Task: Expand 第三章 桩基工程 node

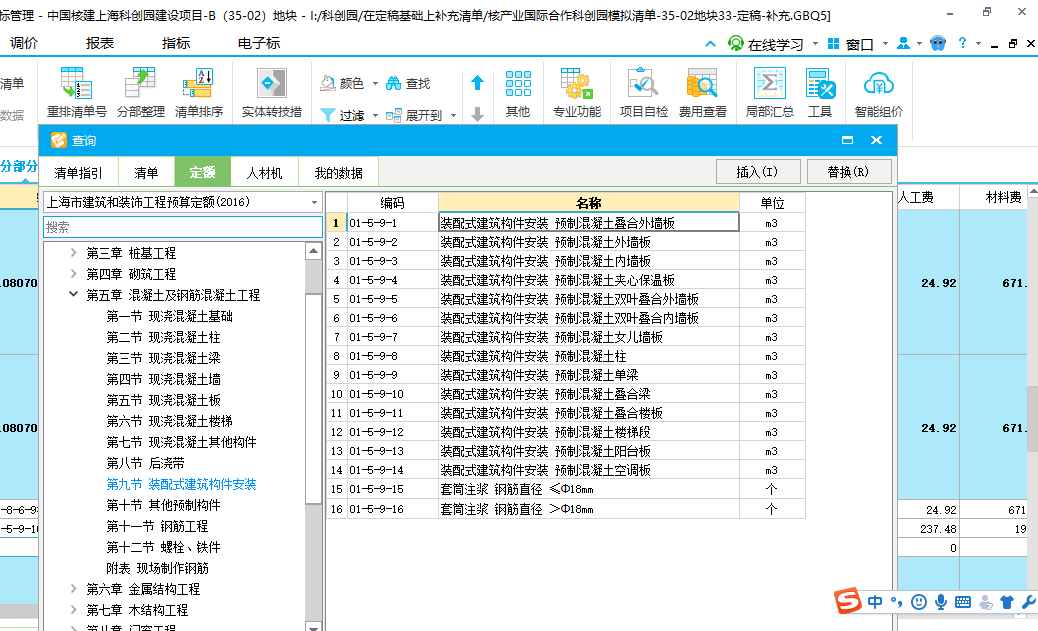Action: 73,253
